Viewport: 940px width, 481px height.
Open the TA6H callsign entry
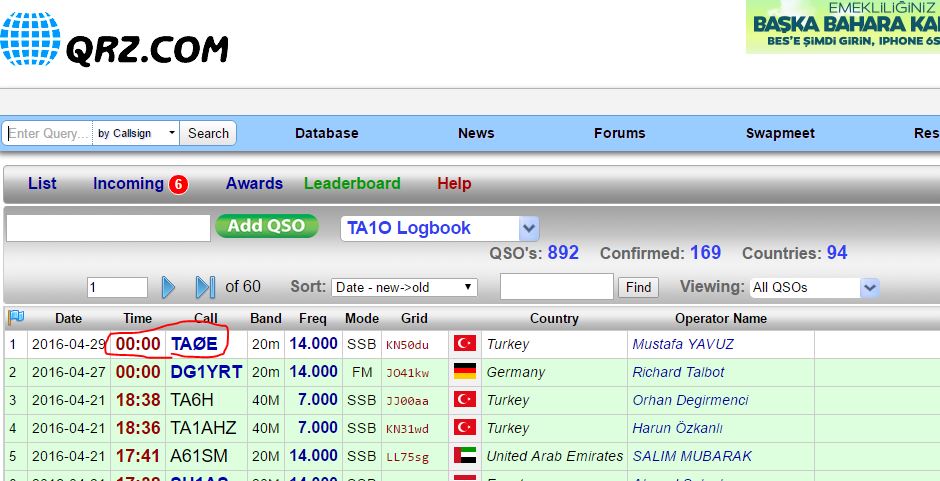click(x=192, y=400)
